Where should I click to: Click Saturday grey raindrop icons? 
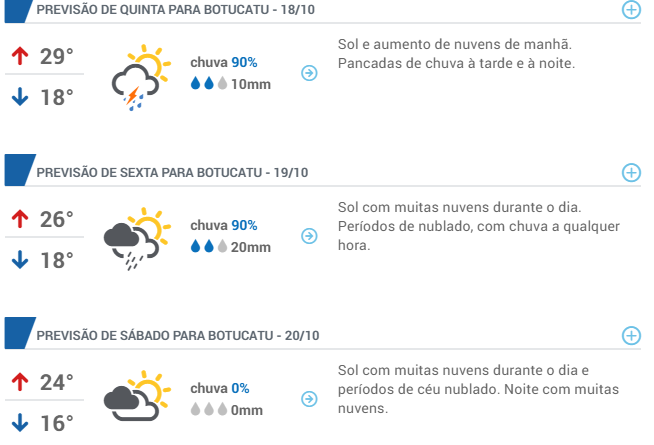point(209,410)
